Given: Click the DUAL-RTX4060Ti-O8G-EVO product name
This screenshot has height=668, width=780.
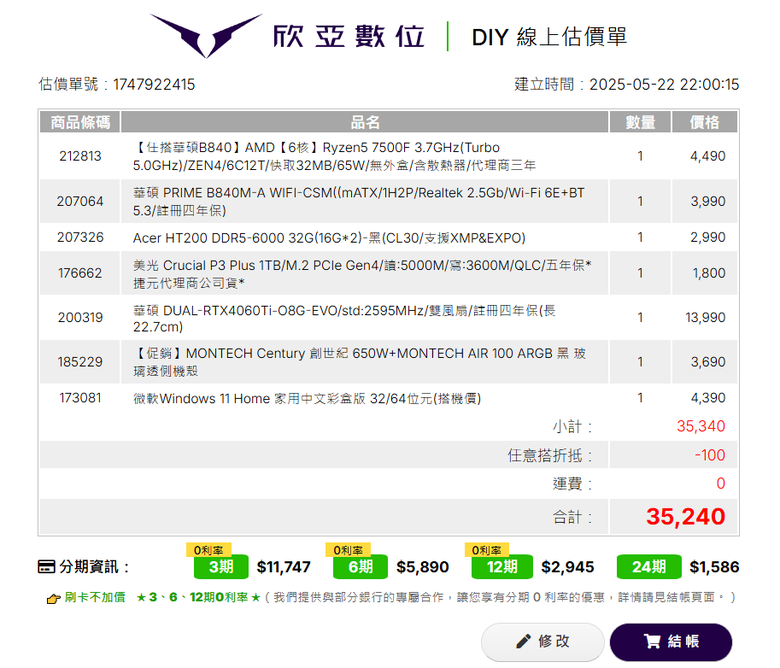Looking at the screenshot, I should (x=344, y=318).
